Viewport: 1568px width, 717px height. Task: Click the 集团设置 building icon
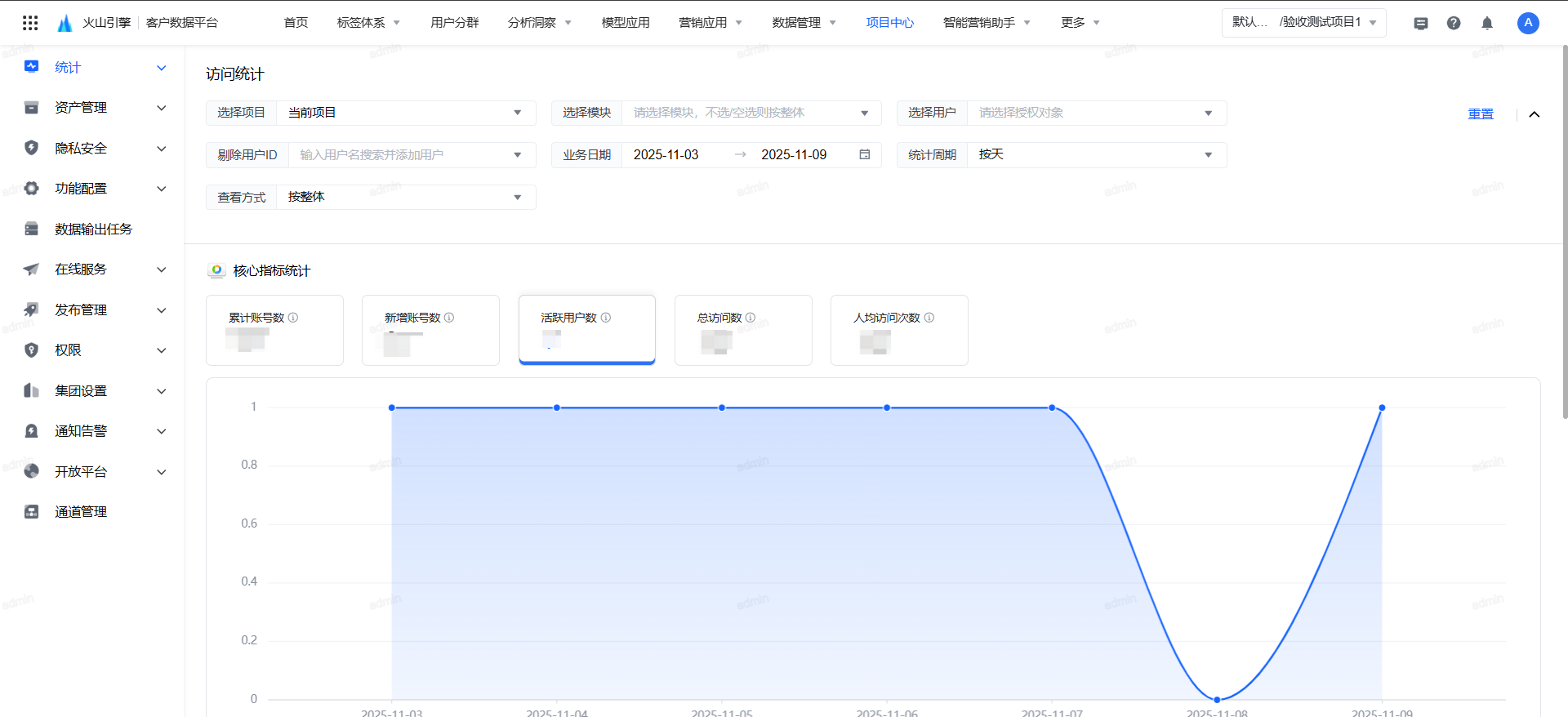[x=32, y=390]
